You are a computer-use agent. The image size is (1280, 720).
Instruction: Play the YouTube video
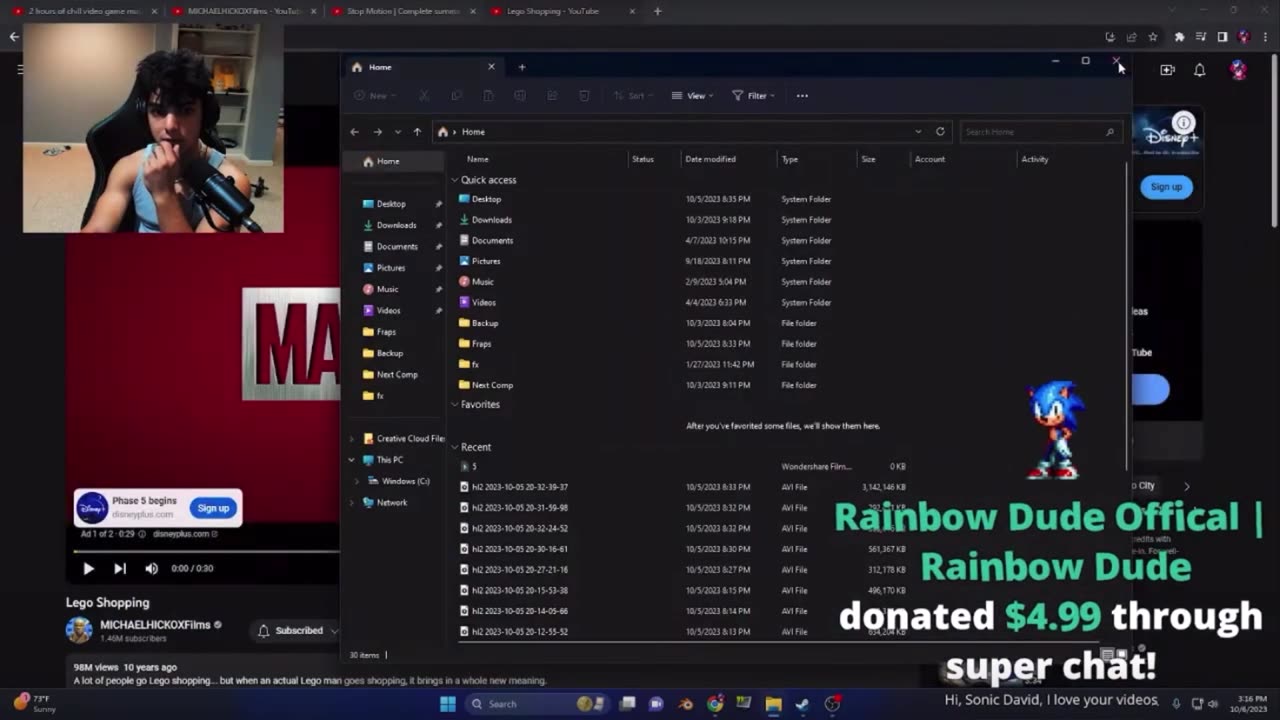click(88, 568)
